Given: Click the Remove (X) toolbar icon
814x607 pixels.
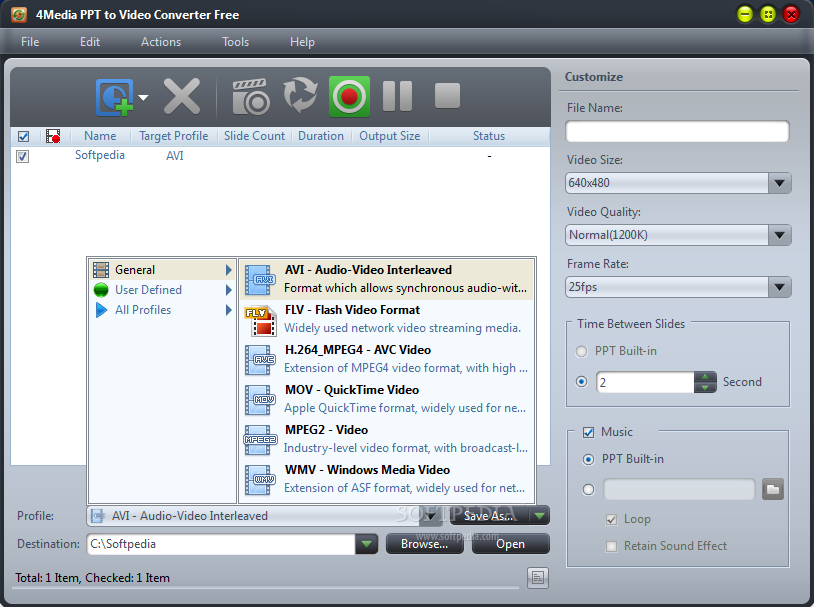Looking at the screenshot, I should 182,96.
